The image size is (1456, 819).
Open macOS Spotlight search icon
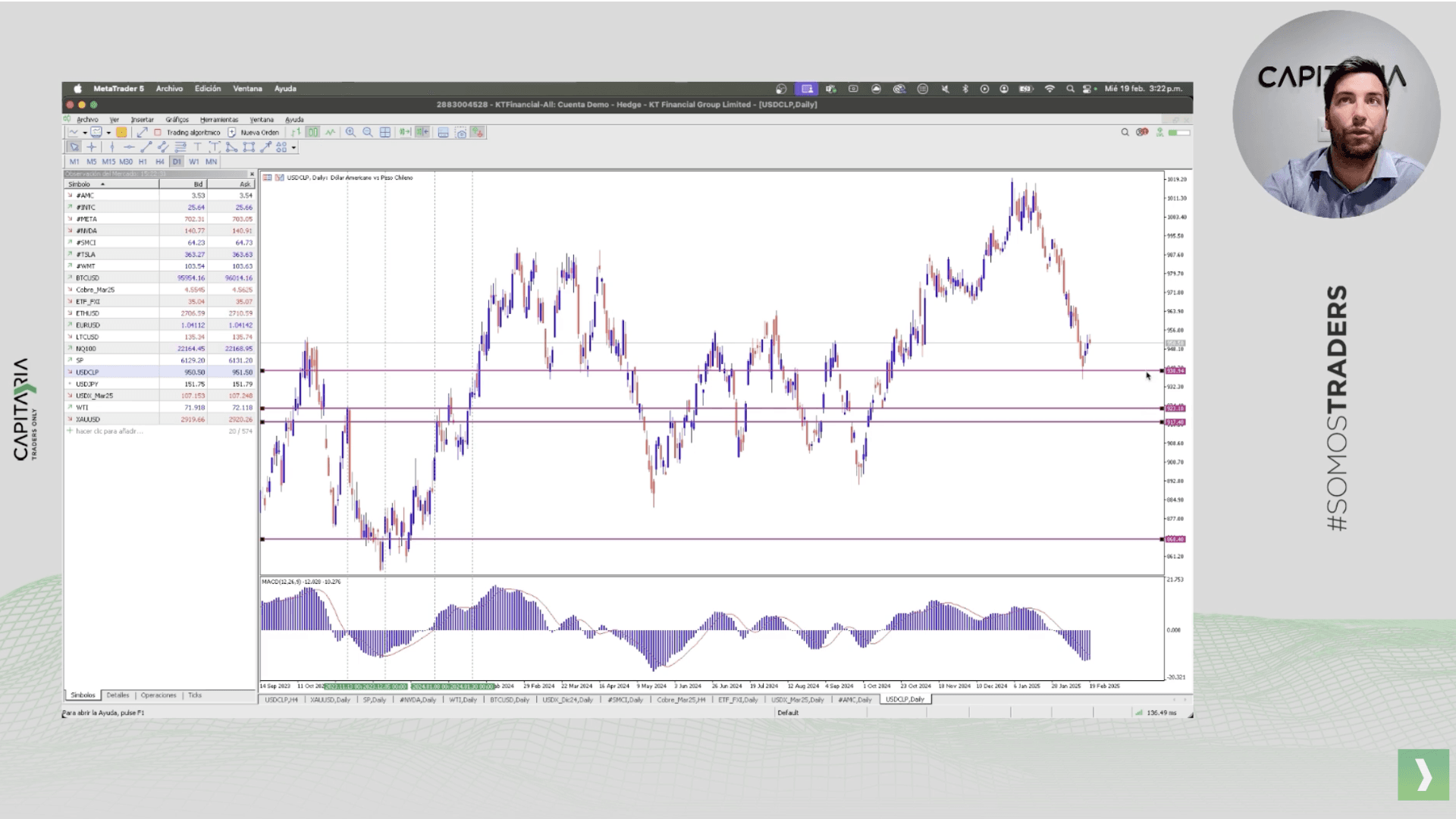[x=1070, y=89]
